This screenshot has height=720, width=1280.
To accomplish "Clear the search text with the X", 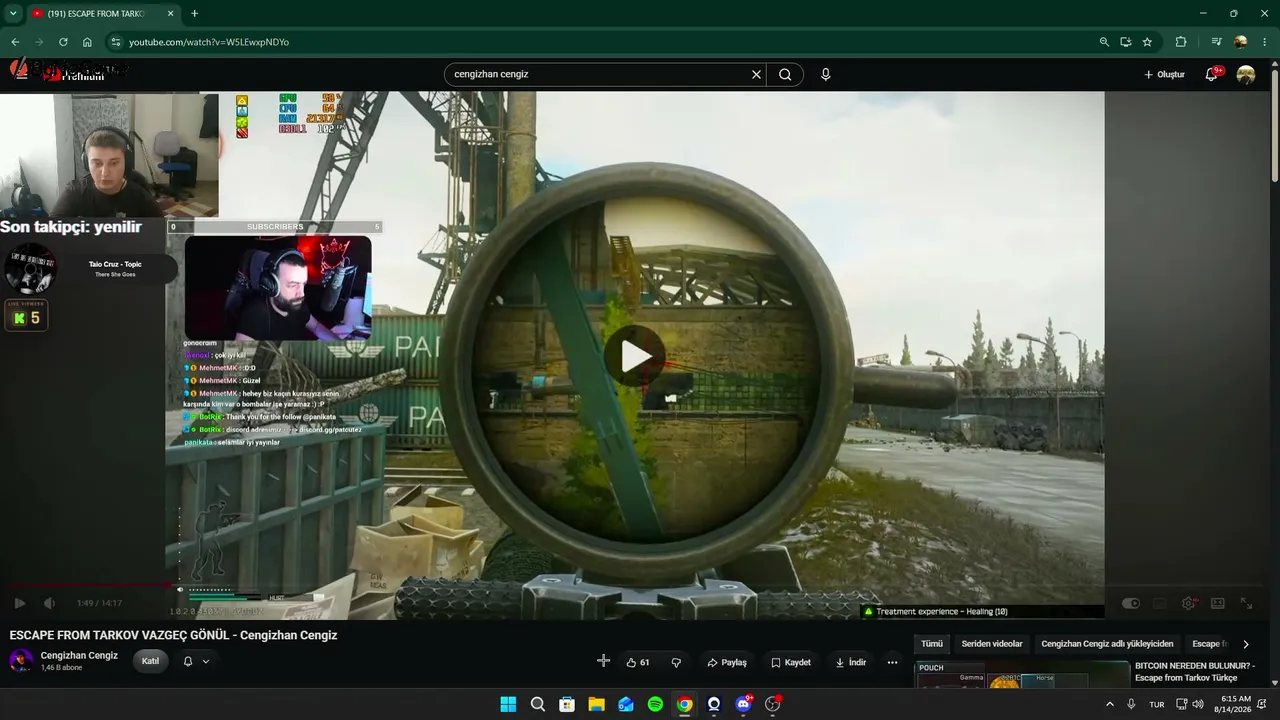I will click(756, 74).
